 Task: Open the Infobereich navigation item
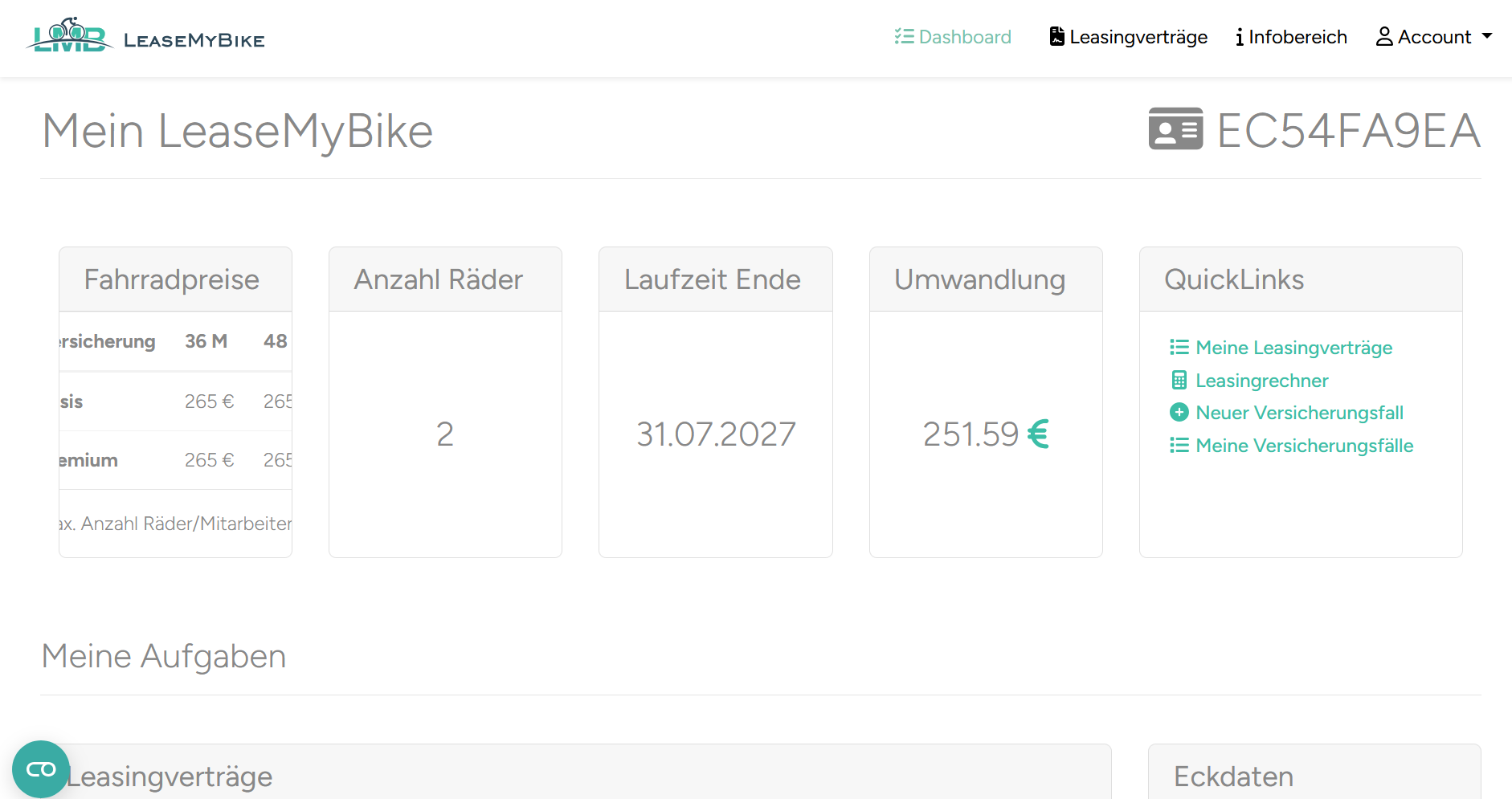pyautogui.click(x=1291, y=37)
